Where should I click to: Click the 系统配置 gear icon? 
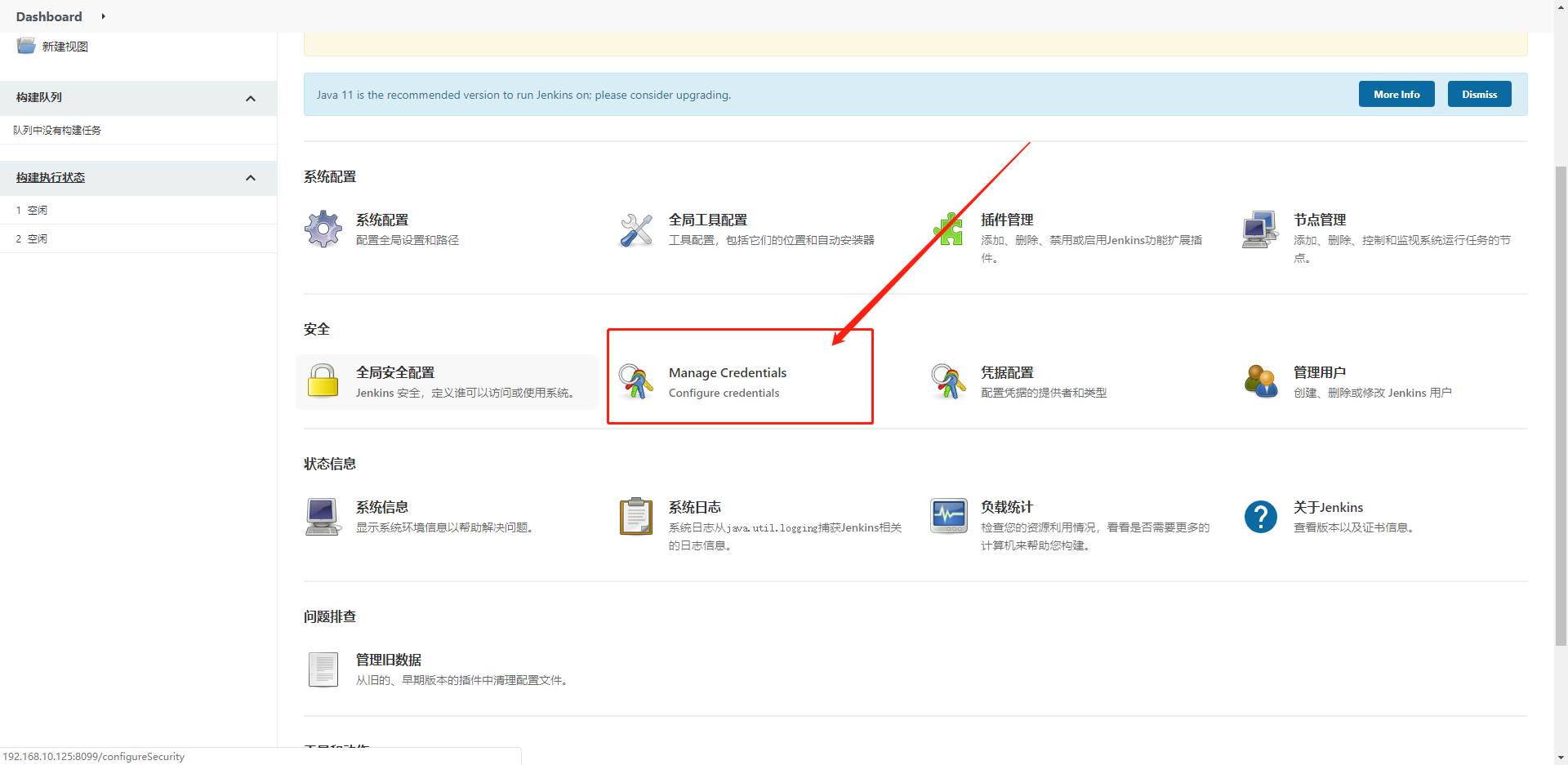[323, 229]
